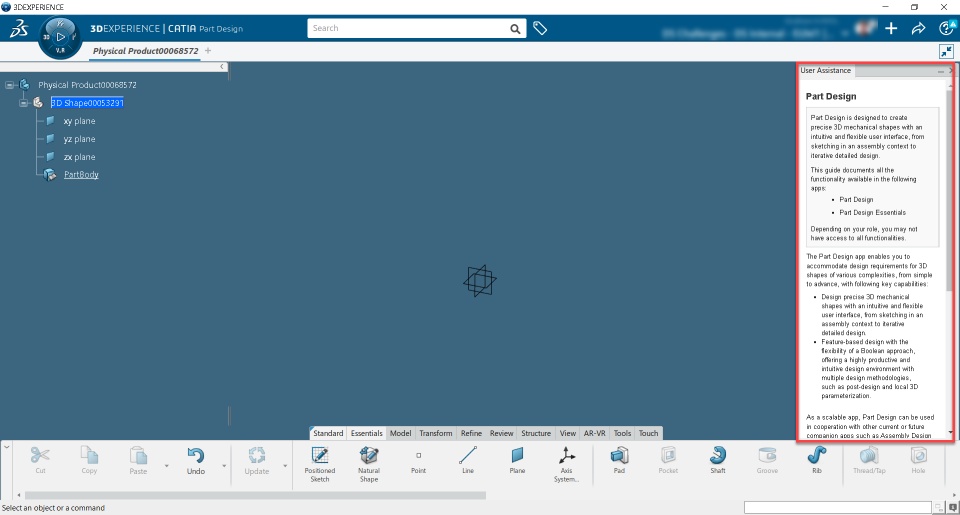Open the Tools tab
Viewport: 960px width, 515px height.
tap(622, 433)
